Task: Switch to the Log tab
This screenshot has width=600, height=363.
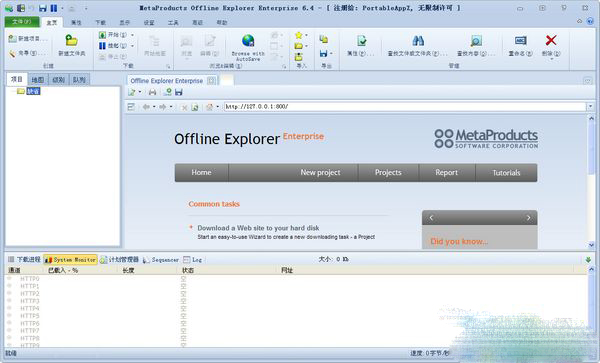Action: click(192, 260)
